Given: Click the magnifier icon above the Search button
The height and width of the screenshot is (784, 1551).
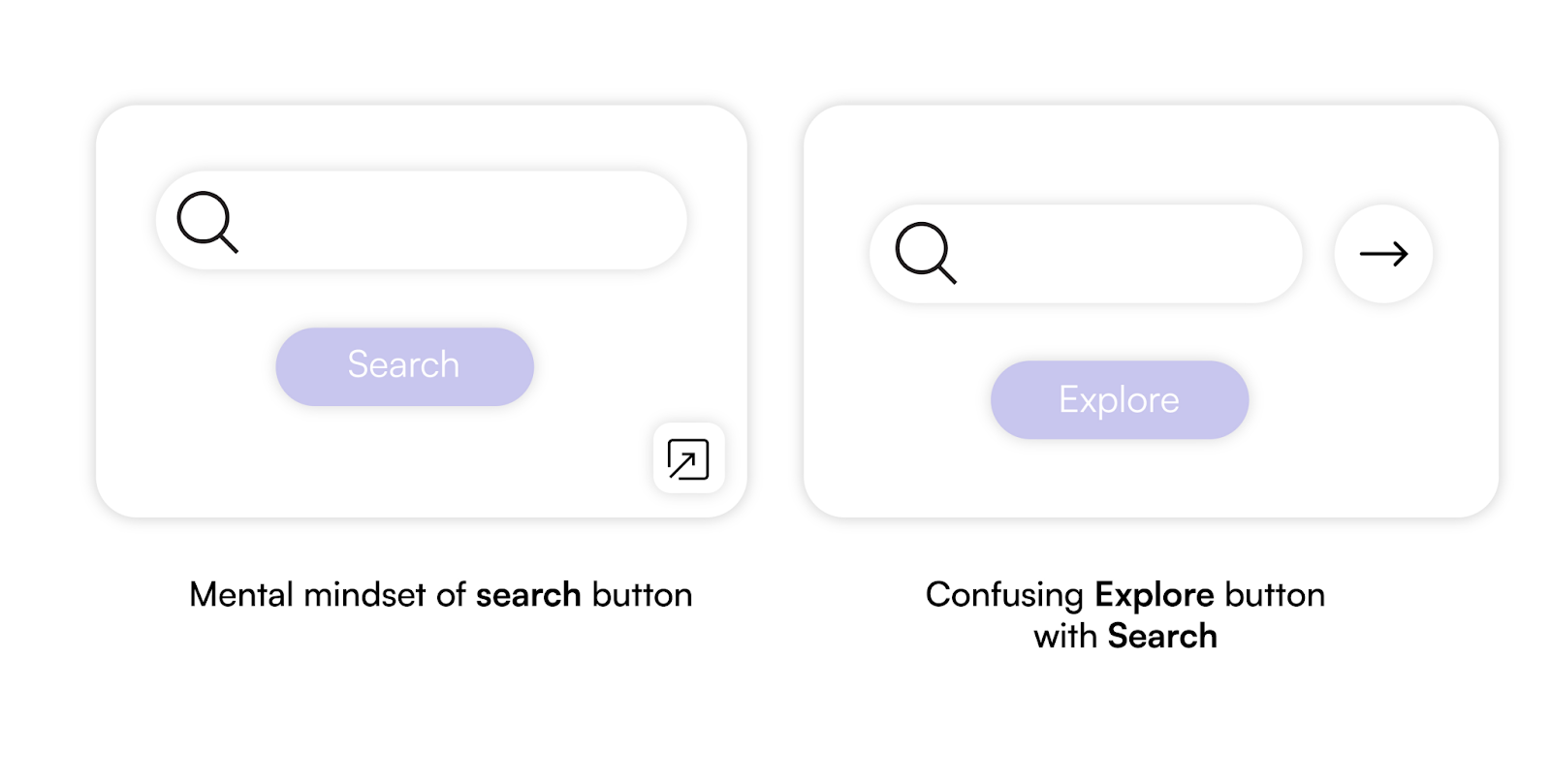Looking at the screenshot, I should click(207, 222).
